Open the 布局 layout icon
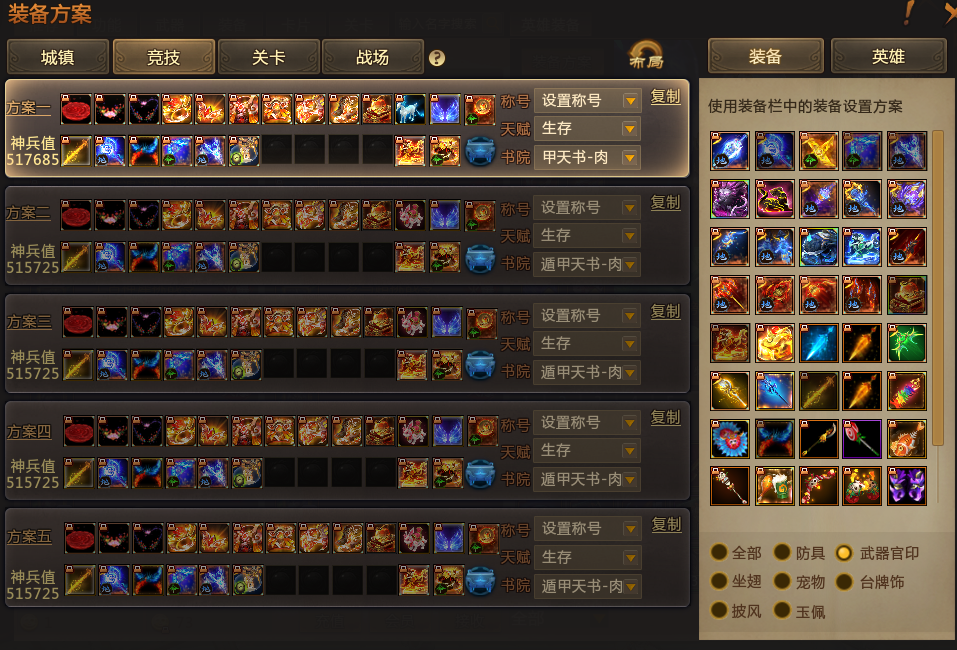Image resolution: width=957 pixels, height=650 pixels. click(646, 55)
